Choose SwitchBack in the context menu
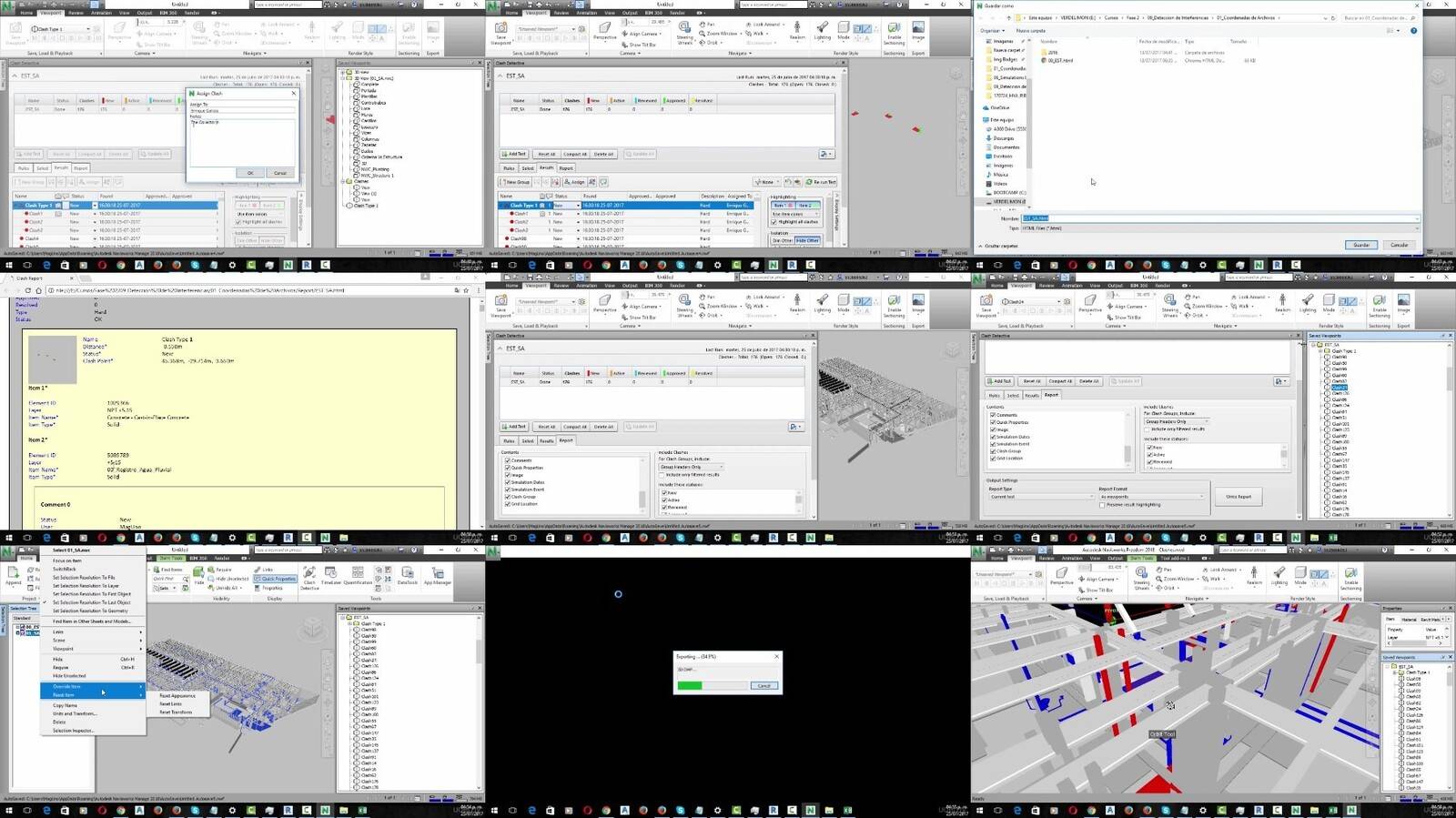The height and width of the screenshot is (818, 1456). 65,569
